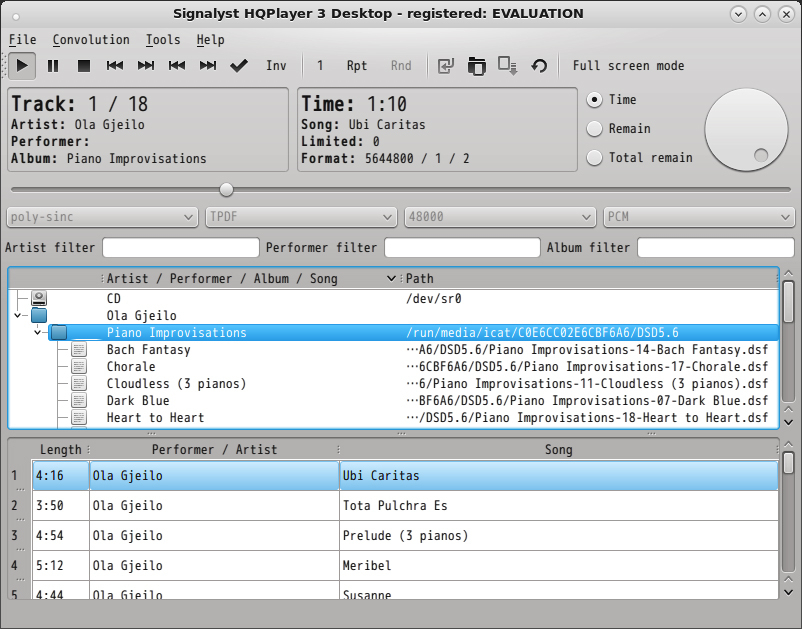The height and width of the screenshot is (629, 802).
Task: Open the PCM output mode dropdown
Action: [x=699, y=217]
